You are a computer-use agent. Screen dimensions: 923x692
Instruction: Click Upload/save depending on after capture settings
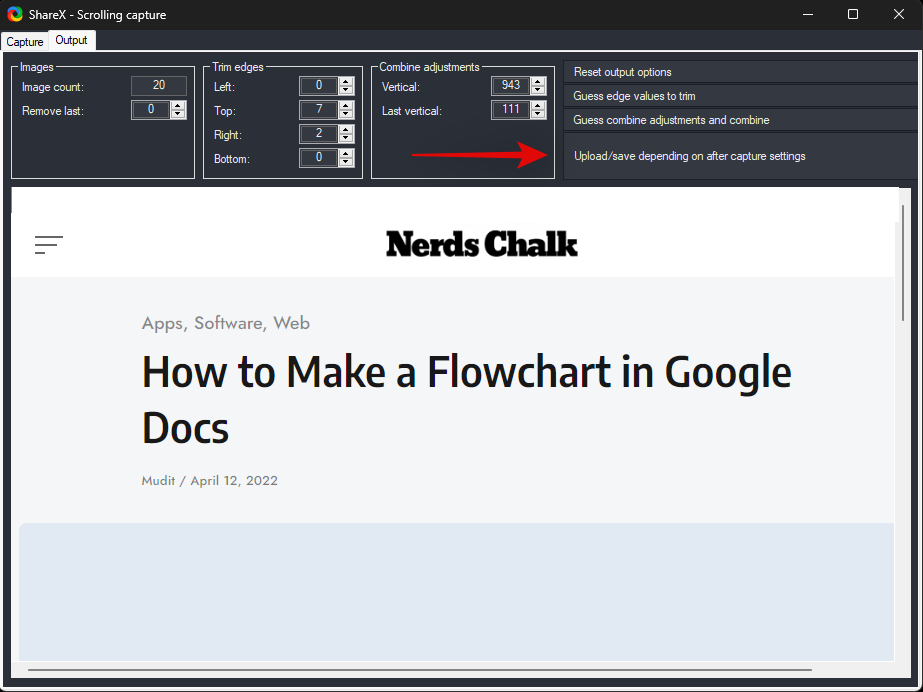(x=739, y=156)
